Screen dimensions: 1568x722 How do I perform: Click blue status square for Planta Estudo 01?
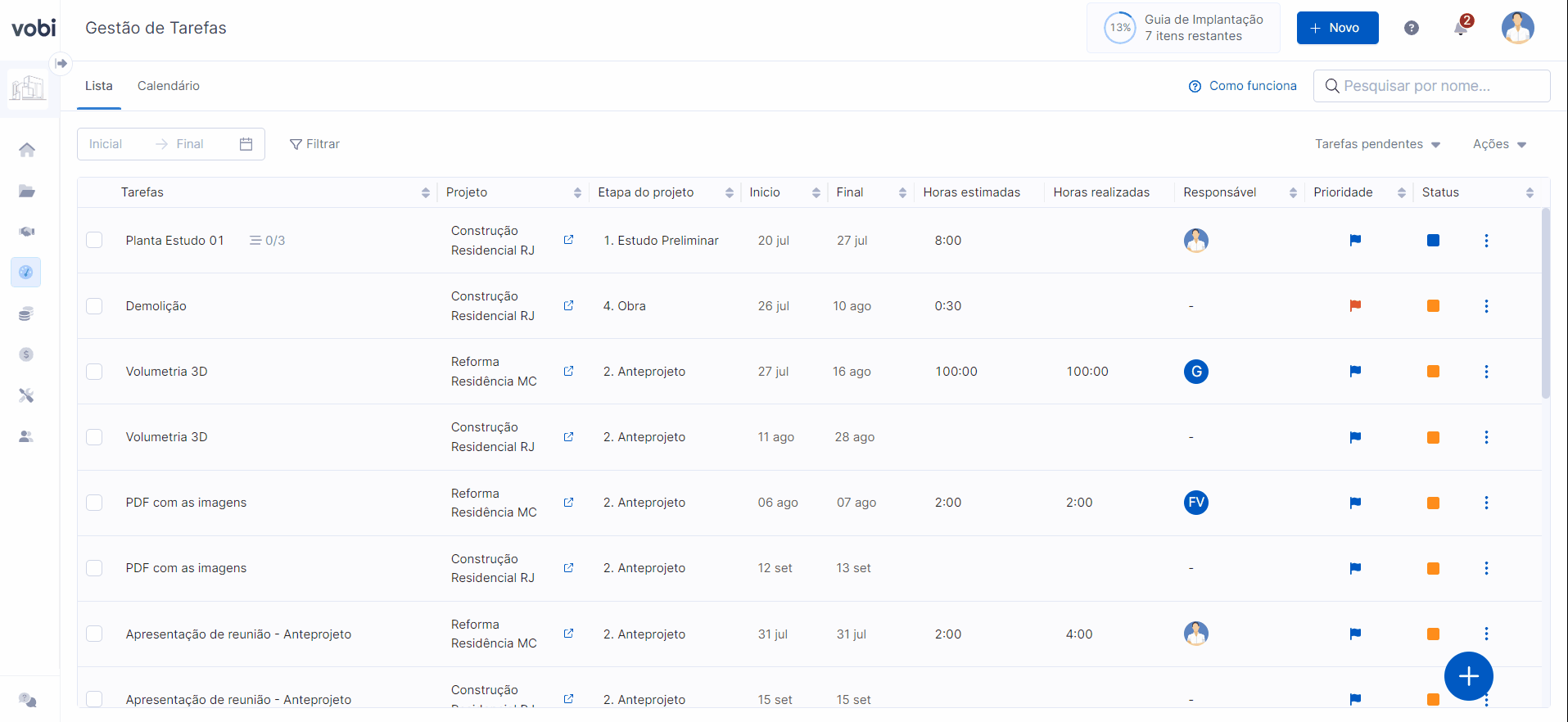1433,241
